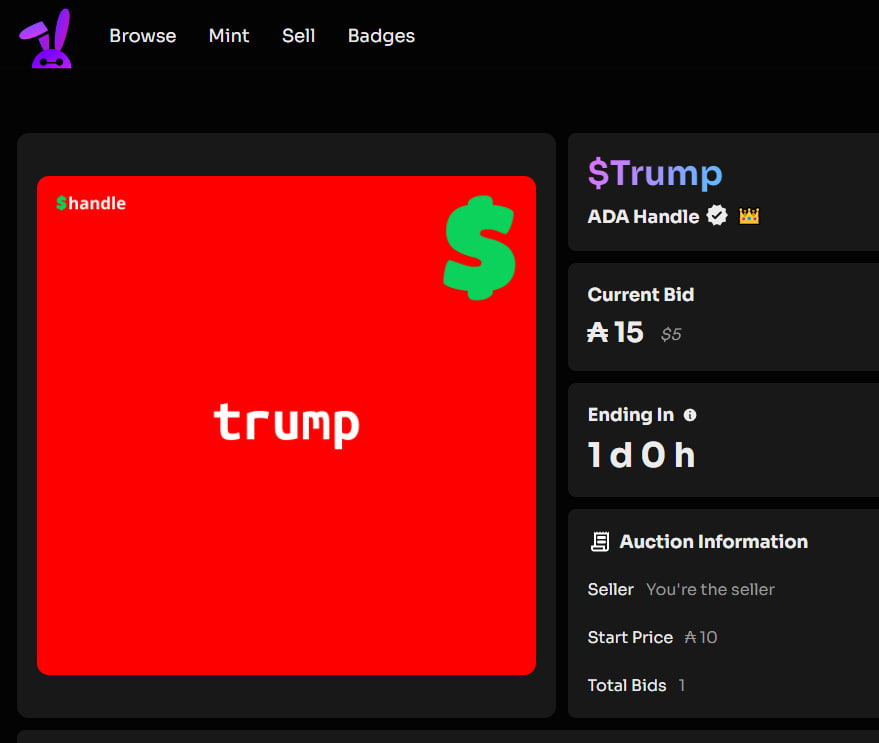The width and height of the screenshot is (879, 743).
Task: Click the current bid amount 15
Action: click(x=615, y=333)
